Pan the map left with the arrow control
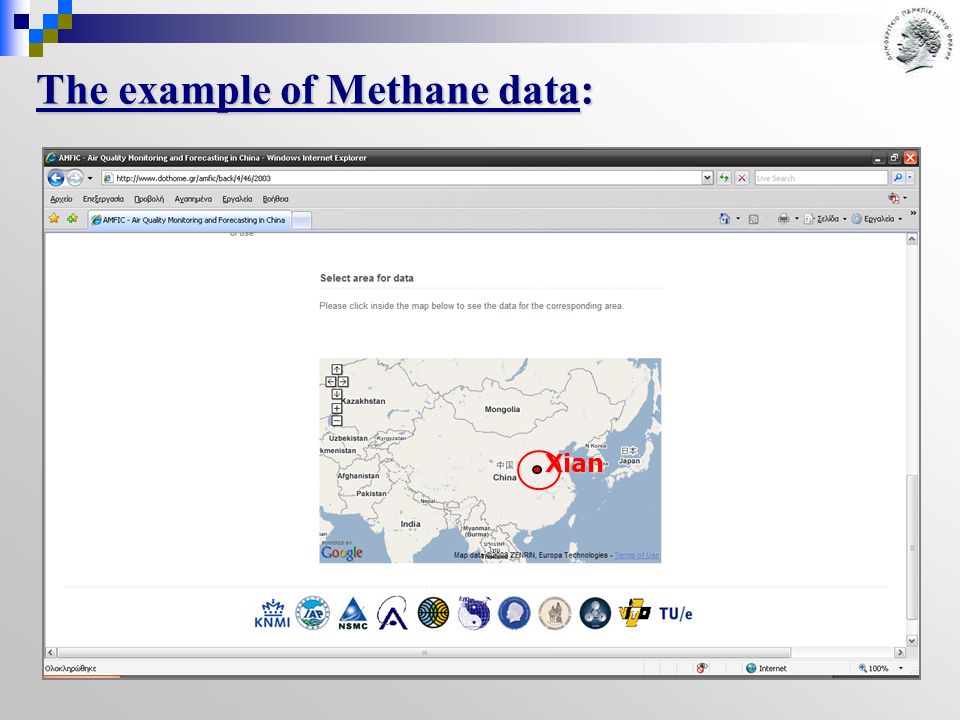 [x=331, y=381]
